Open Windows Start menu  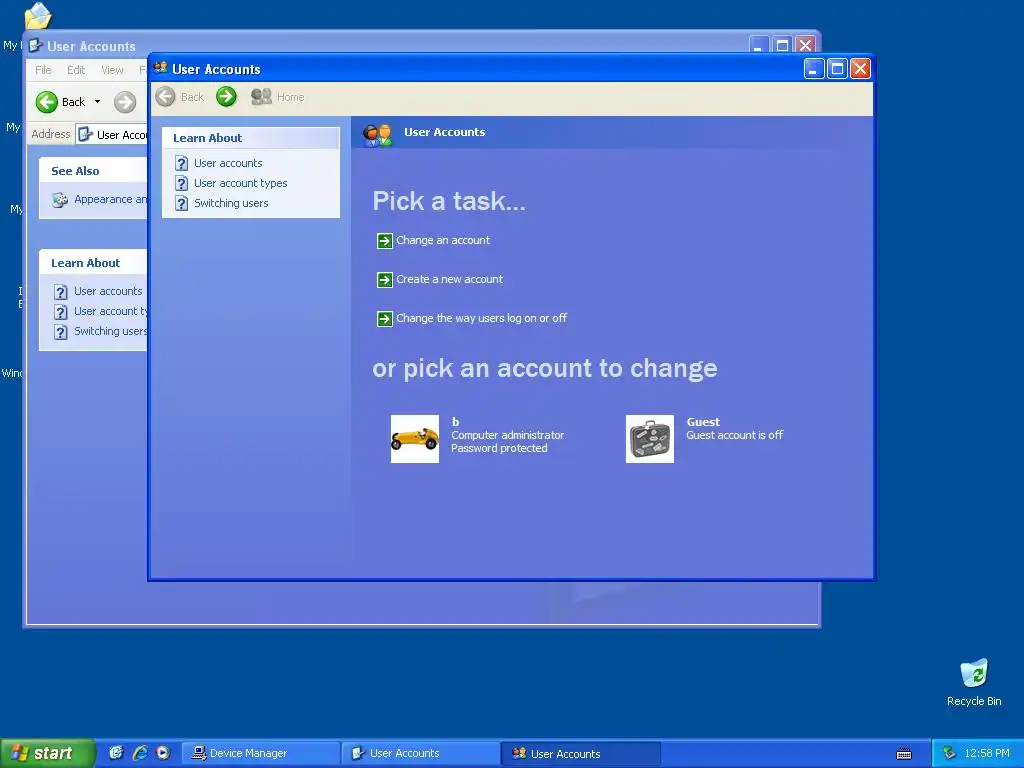47,753
